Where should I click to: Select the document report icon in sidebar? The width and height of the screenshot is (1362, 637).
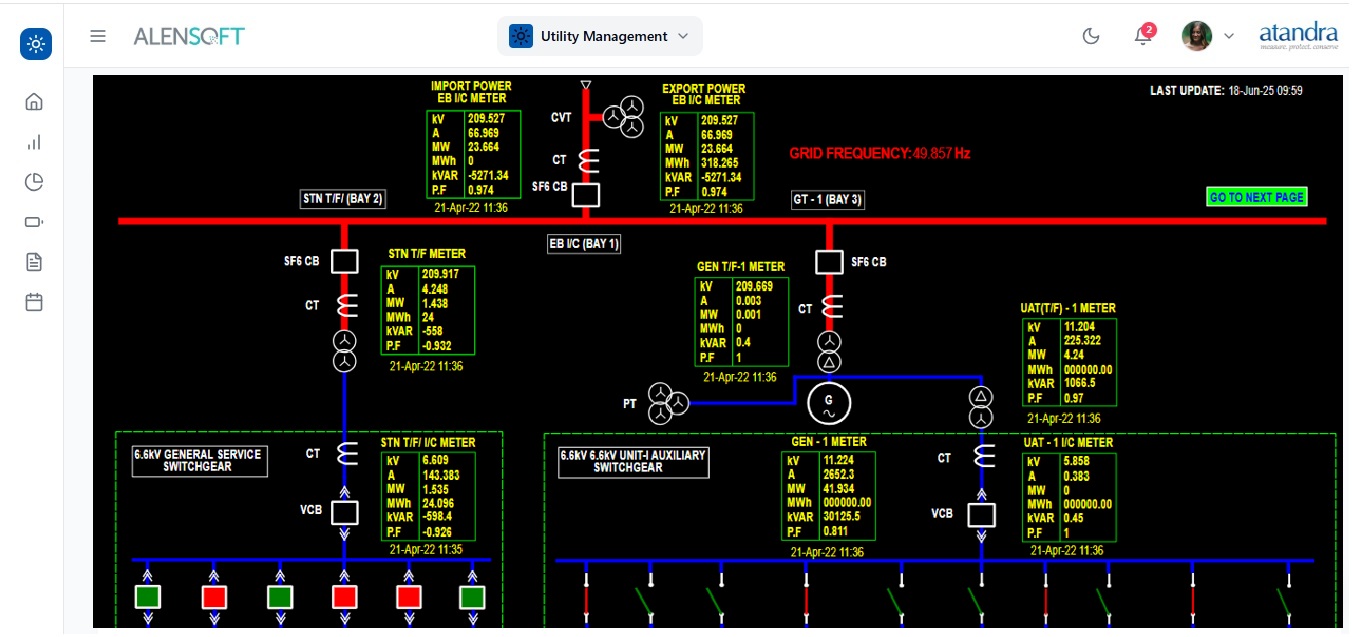click(x=34, y=262)
